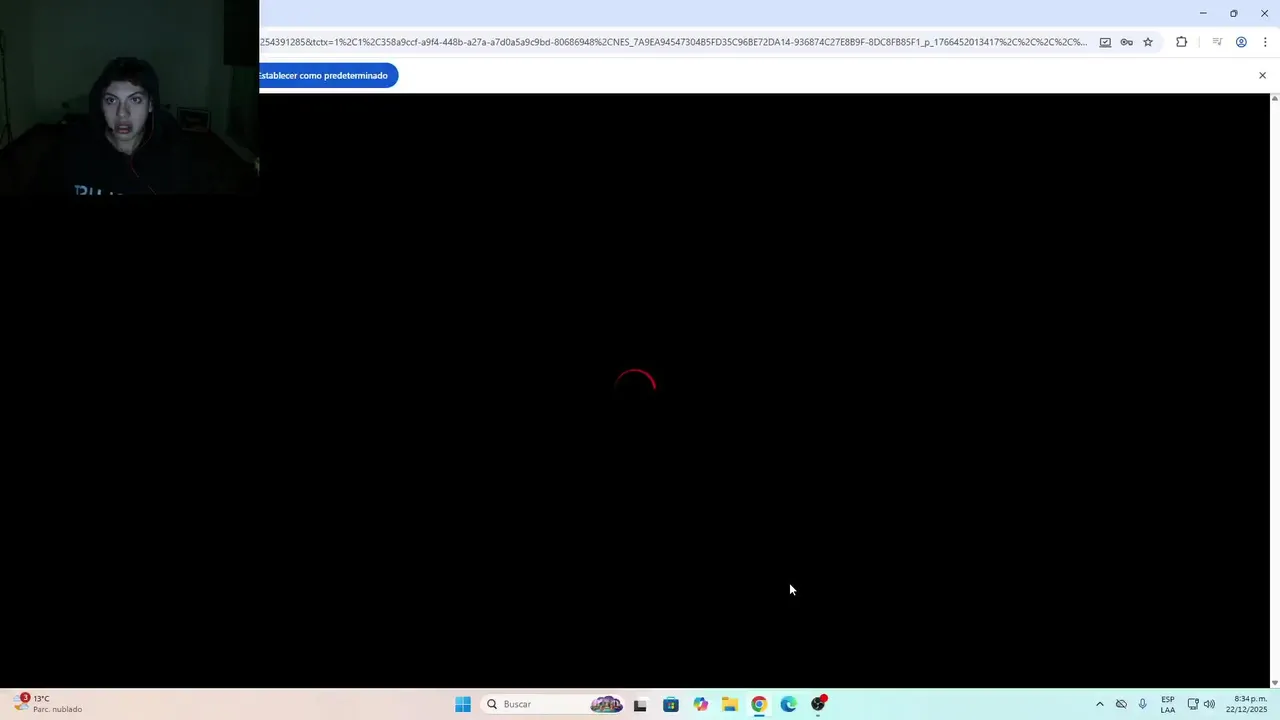Open Microsoft Store from the taskbar

click(670, 704)
